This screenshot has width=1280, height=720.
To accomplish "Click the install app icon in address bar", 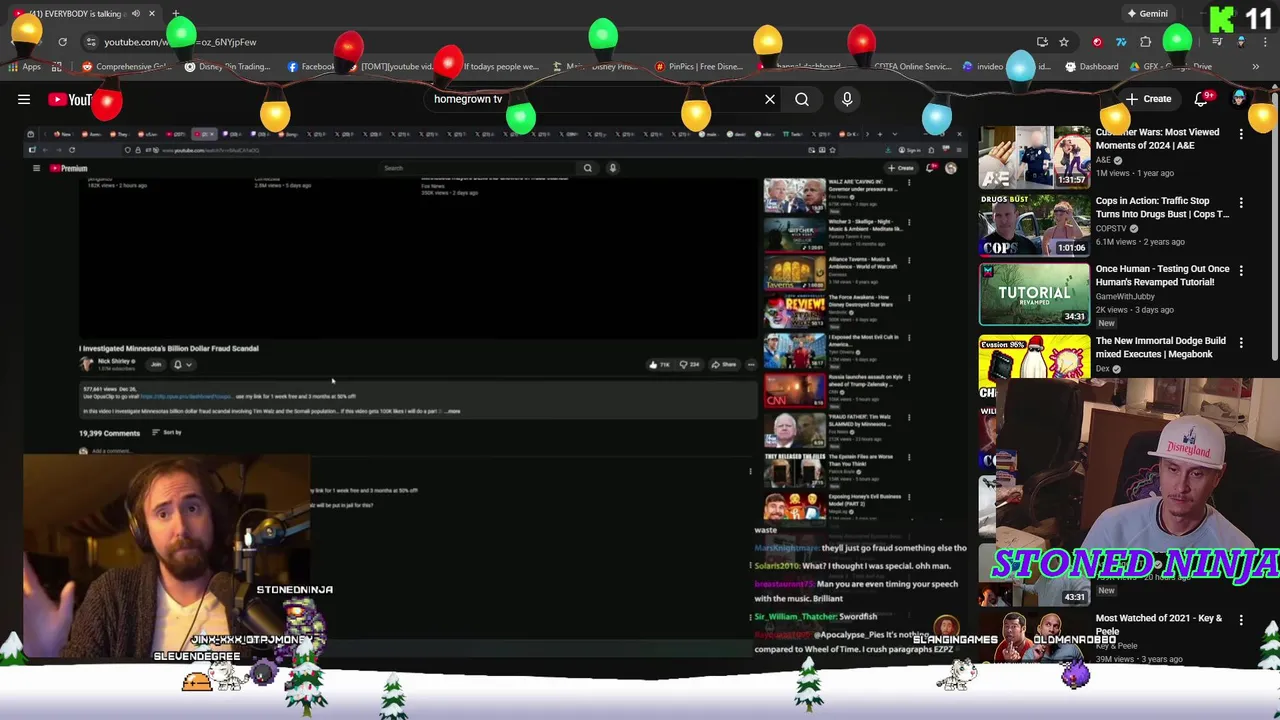I will (1042, 42).
